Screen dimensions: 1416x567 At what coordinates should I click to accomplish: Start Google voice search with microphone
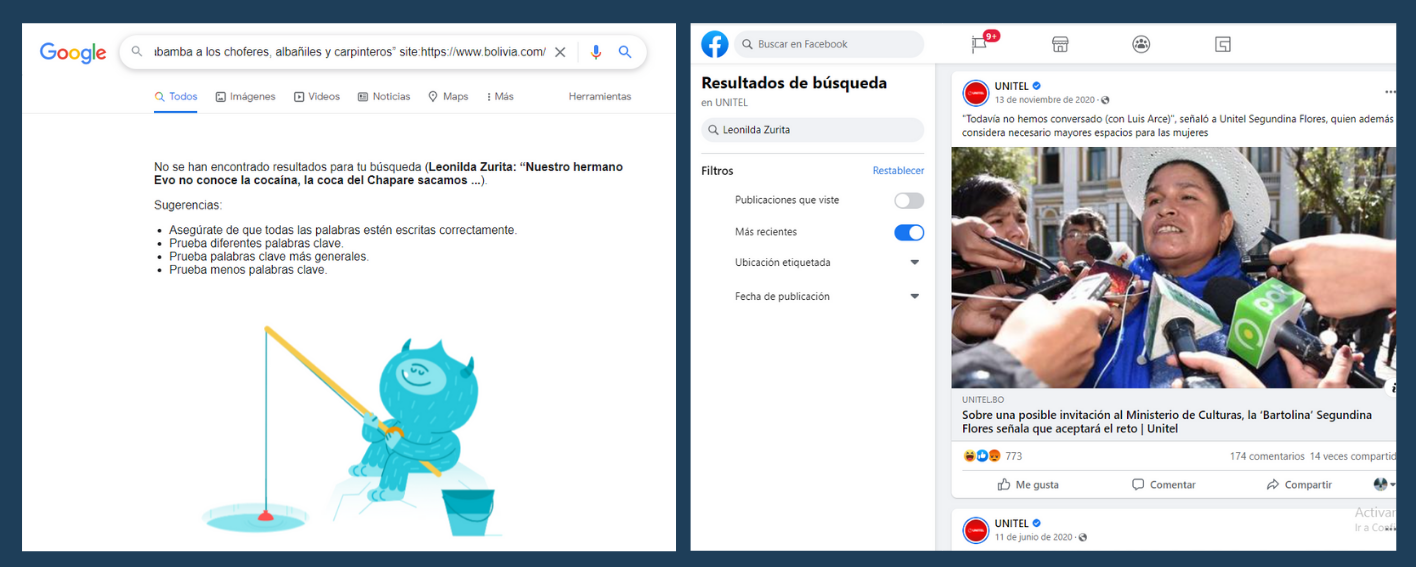point(596,52)
